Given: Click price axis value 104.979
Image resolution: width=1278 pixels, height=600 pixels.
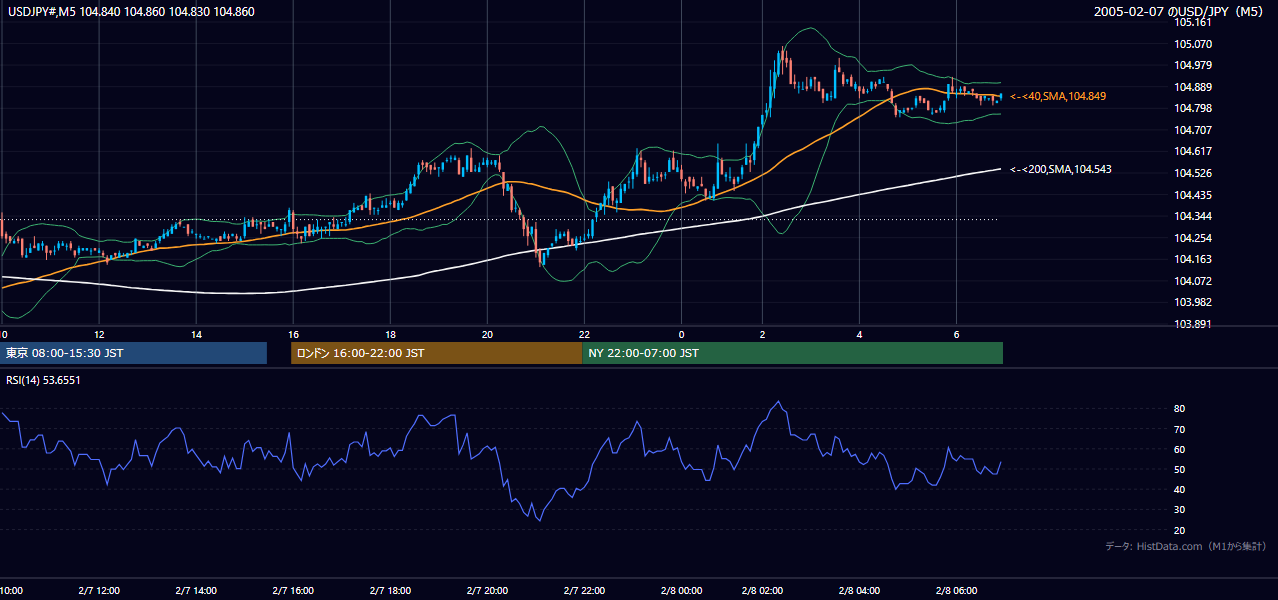Looking at the screenshot, I should coord(1193,65).
